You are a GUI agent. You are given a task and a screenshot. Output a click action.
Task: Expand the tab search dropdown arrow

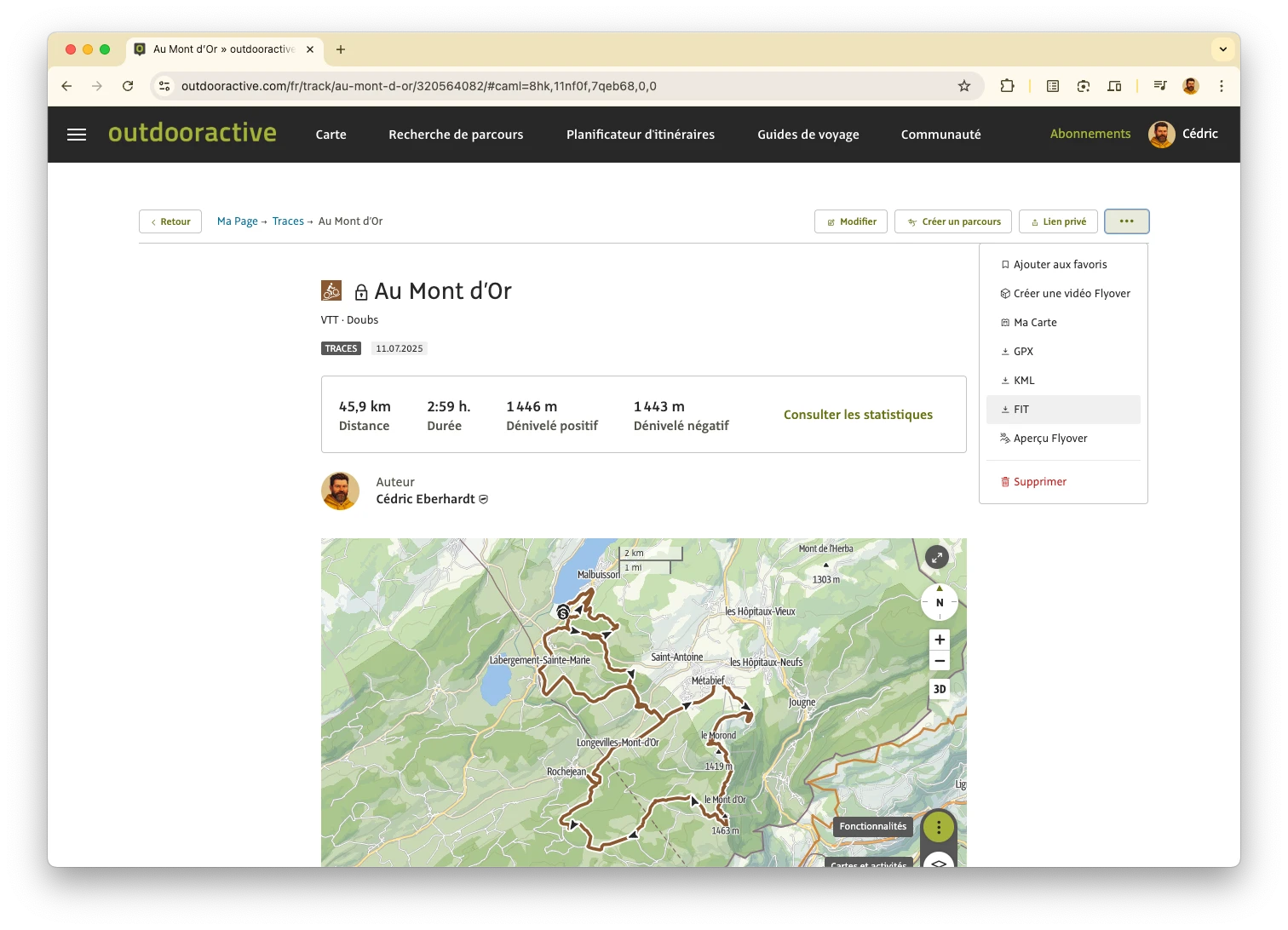[1223, 49]
